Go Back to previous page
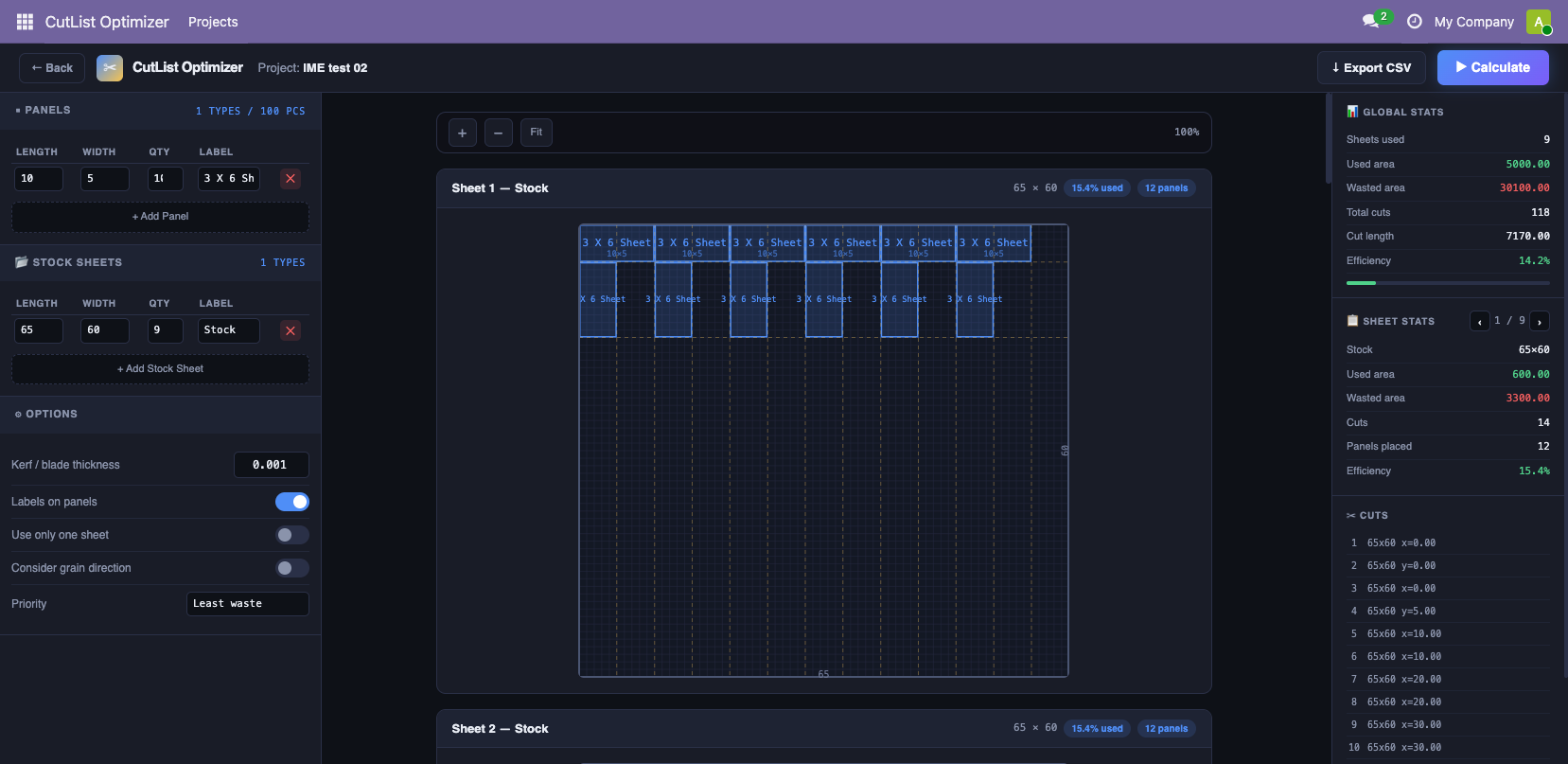This screenshot has width=1568, height=764. [52, 68]
